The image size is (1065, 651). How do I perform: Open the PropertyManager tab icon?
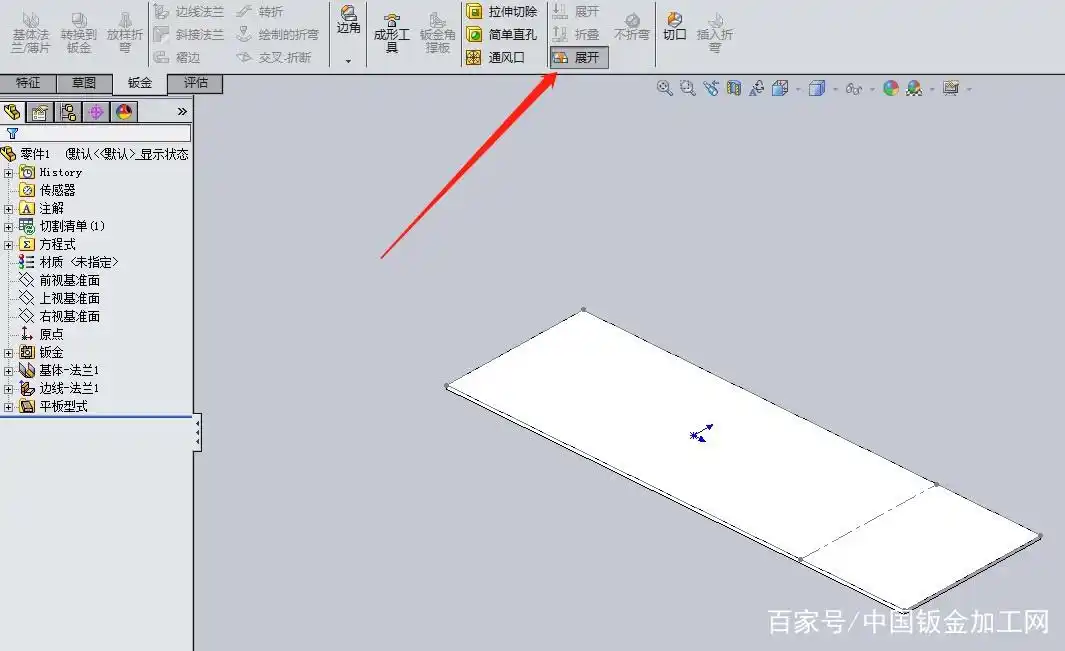coord(39,112)
